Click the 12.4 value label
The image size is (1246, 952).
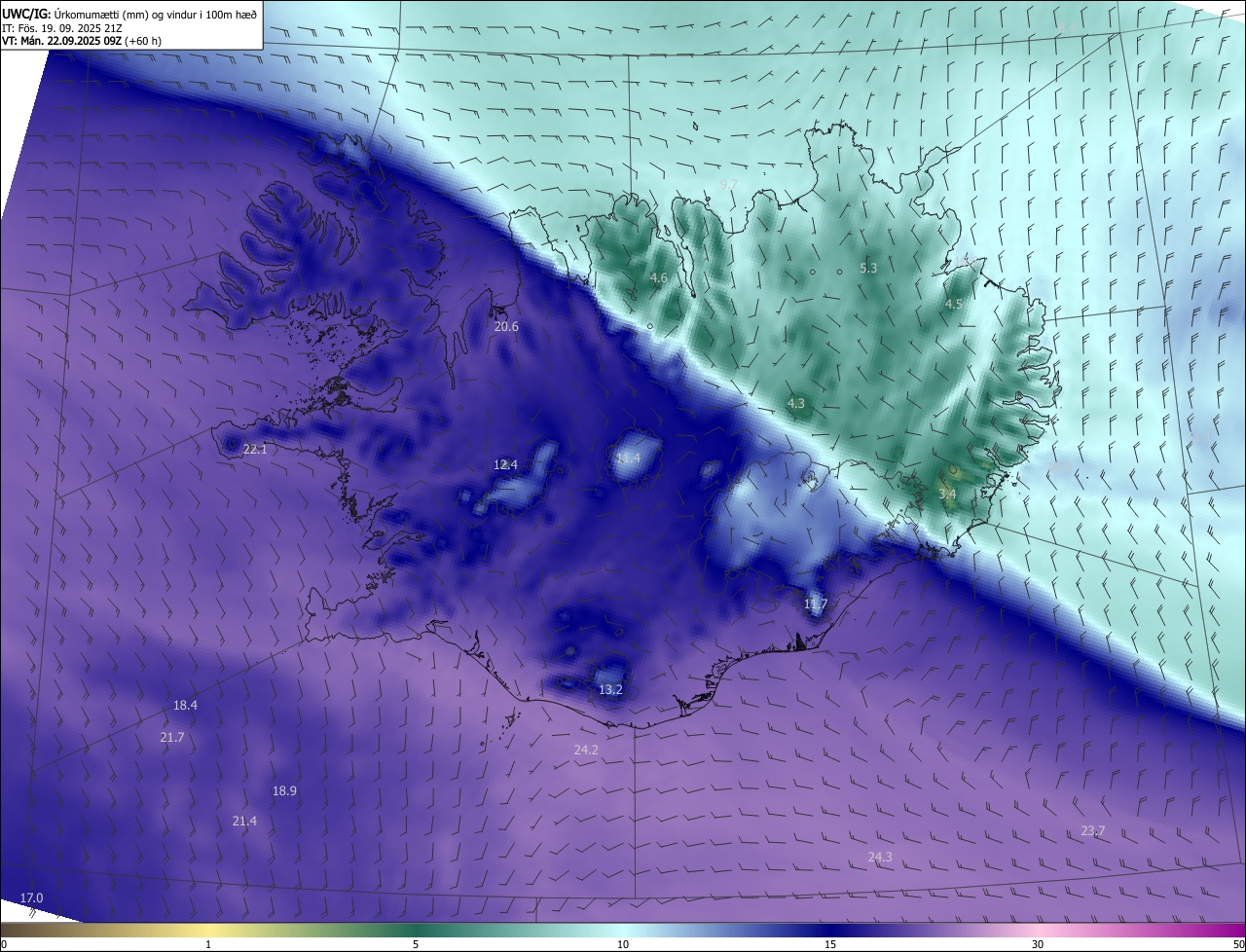[x=505, y=465]
